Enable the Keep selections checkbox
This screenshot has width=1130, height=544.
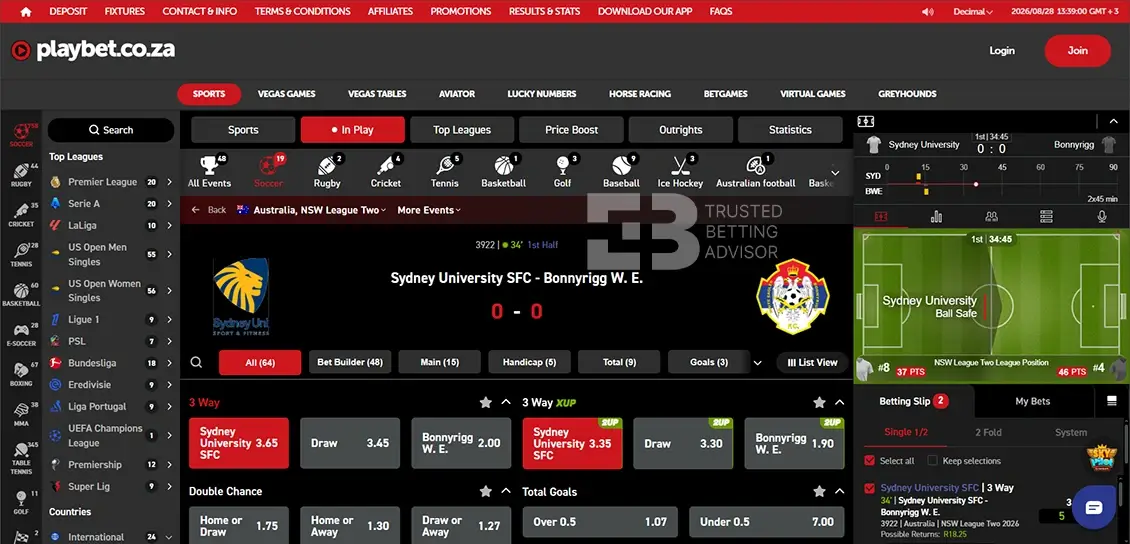[x=933, y=460]
